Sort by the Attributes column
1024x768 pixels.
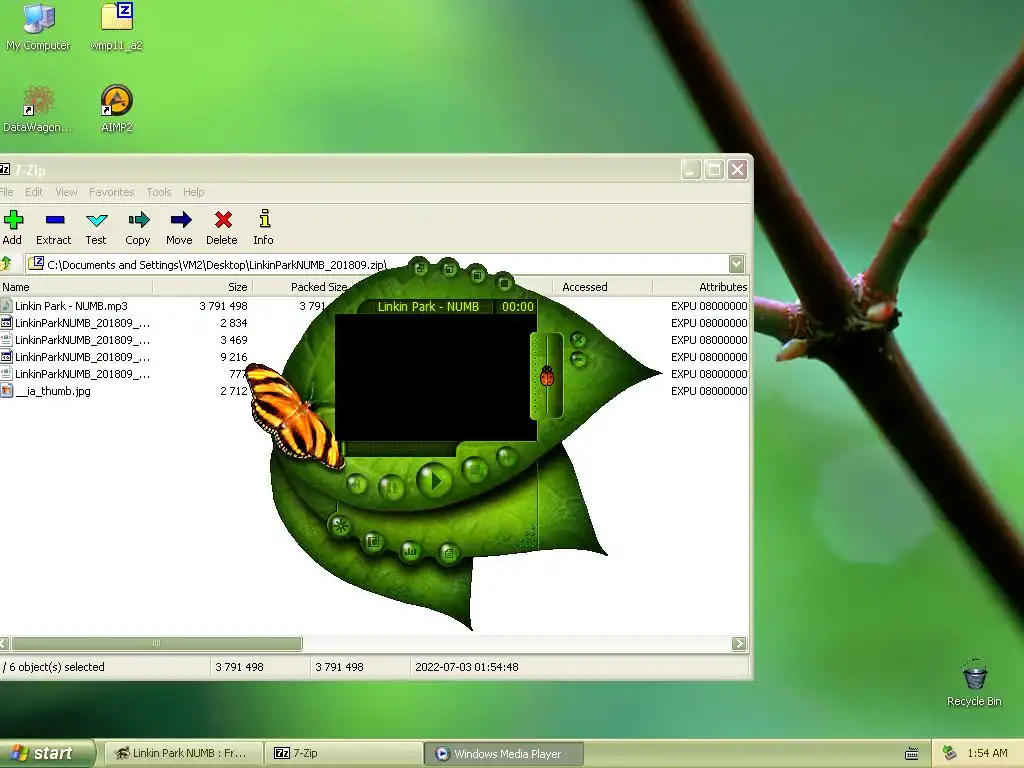click(x=701, y=287)
